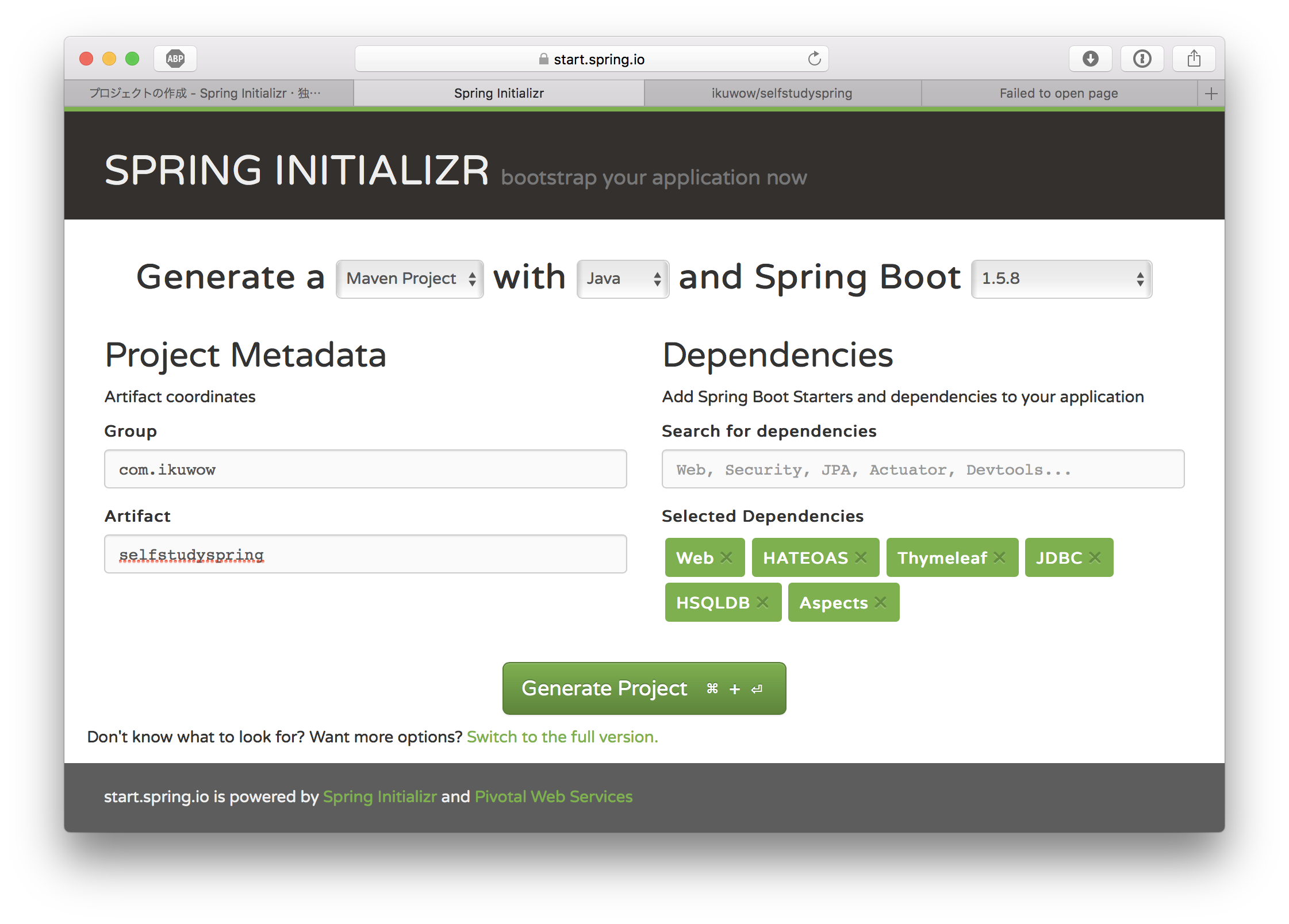Remove the HSQLDB dependency tag

click(763, 602)
